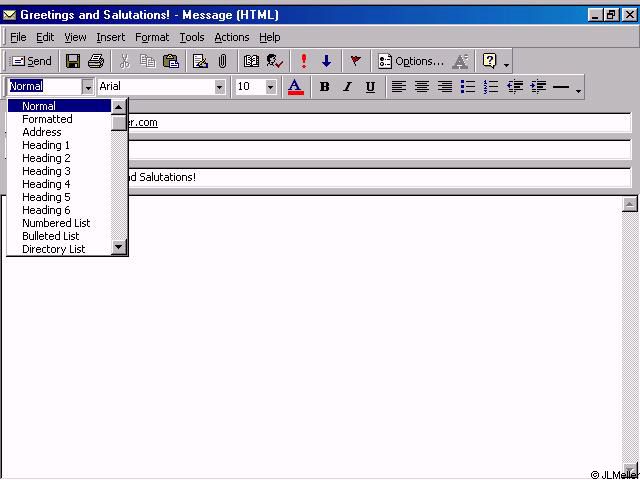Select Formatted style in list

(59, 119)
